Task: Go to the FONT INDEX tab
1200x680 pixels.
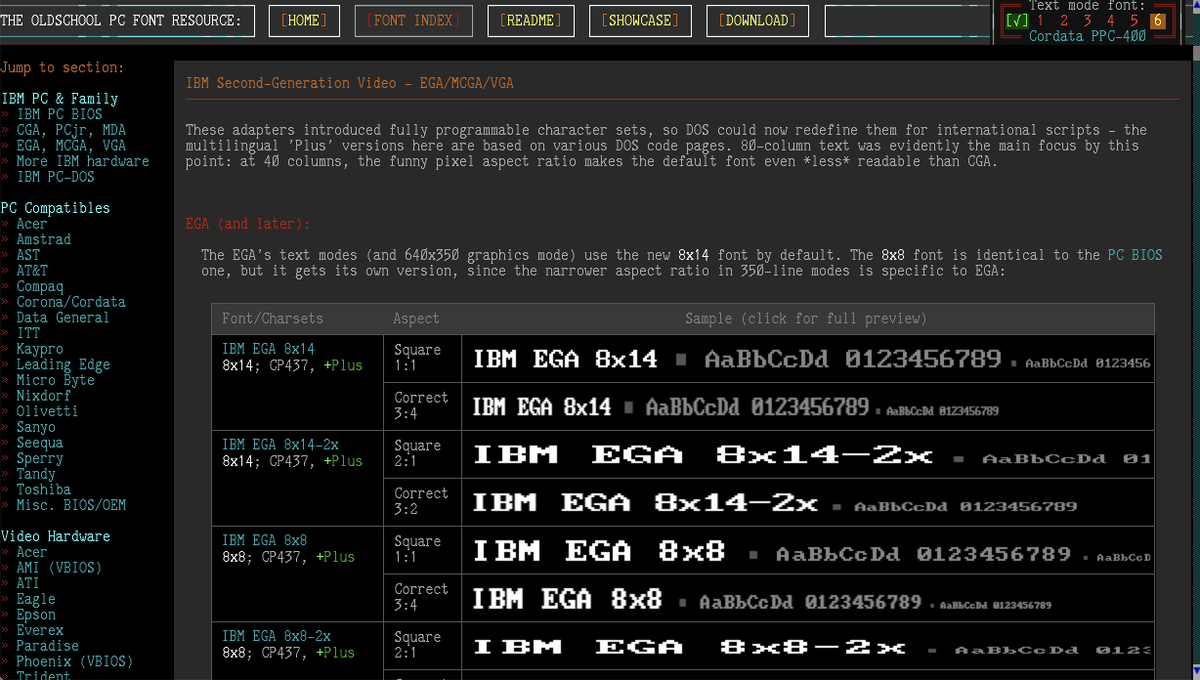Action: (x=413, y=20)
